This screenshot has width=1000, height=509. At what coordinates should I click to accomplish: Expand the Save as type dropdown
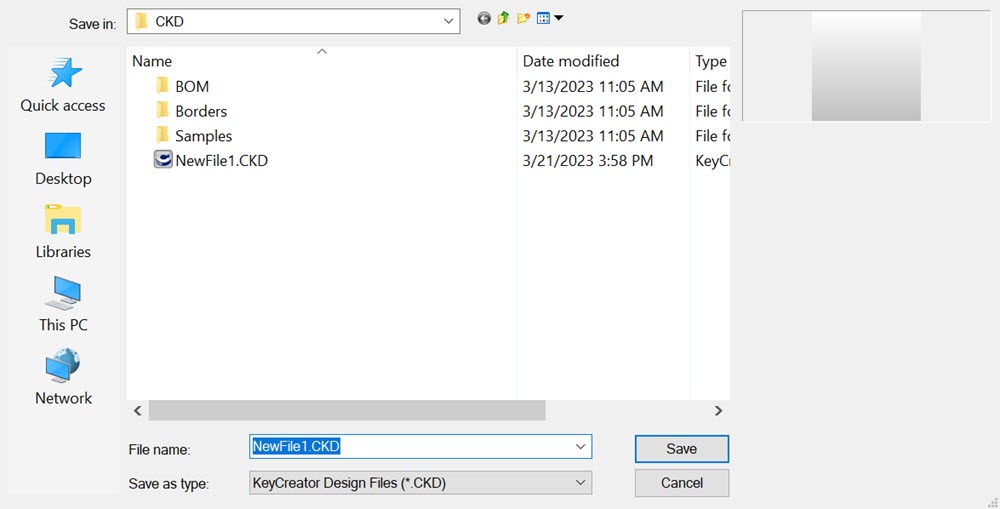point(580,483)
